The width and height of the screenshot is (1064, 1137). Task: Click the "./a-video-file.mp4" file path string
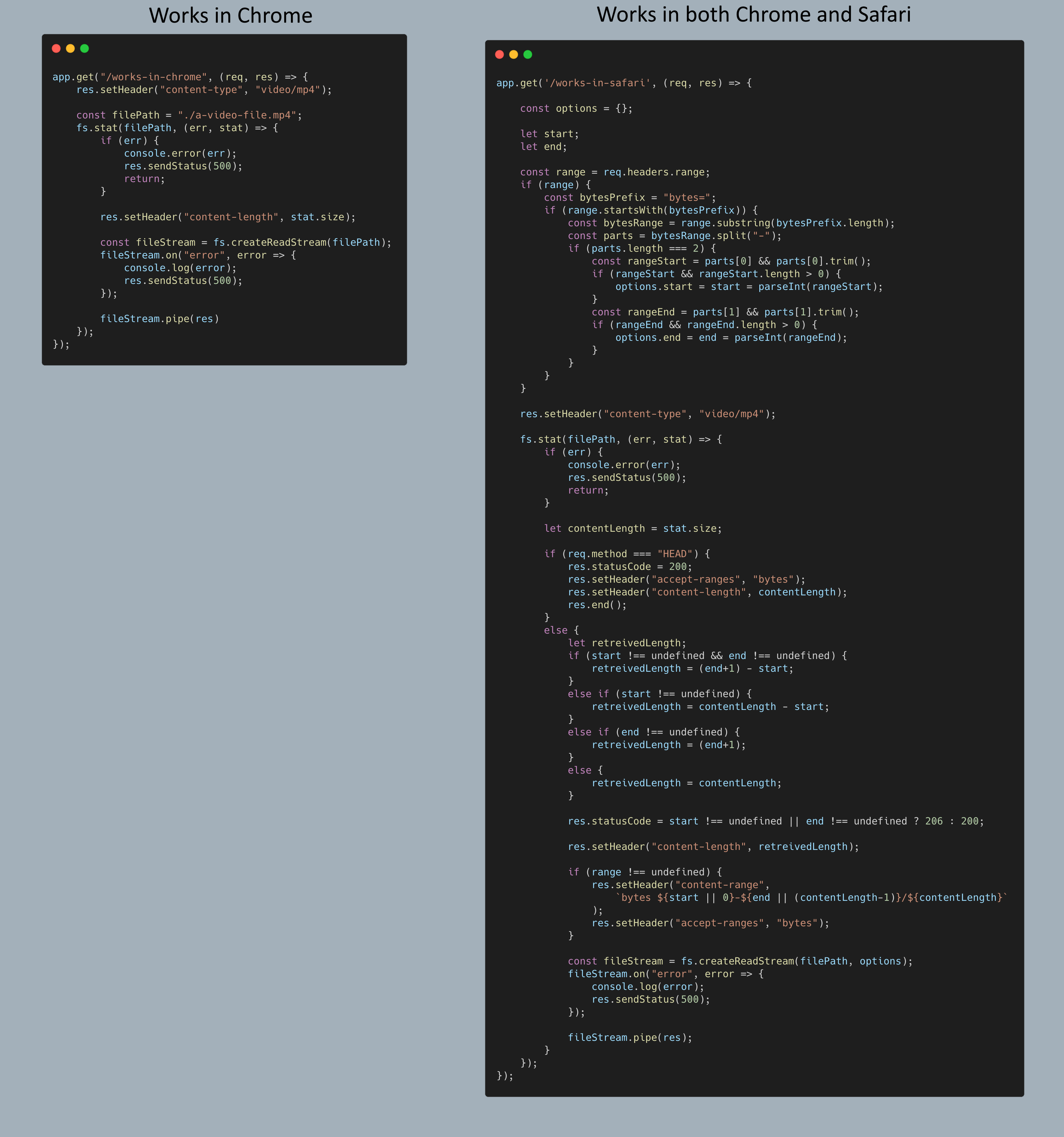tap(237, 116)
